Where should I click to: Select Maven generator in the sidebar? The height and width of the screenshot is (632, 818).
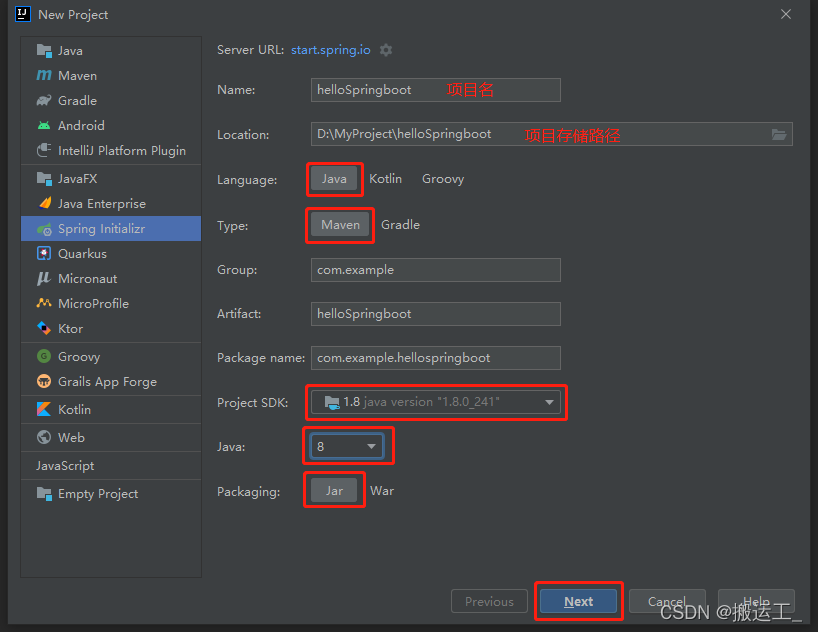click(x=111, y=76)
